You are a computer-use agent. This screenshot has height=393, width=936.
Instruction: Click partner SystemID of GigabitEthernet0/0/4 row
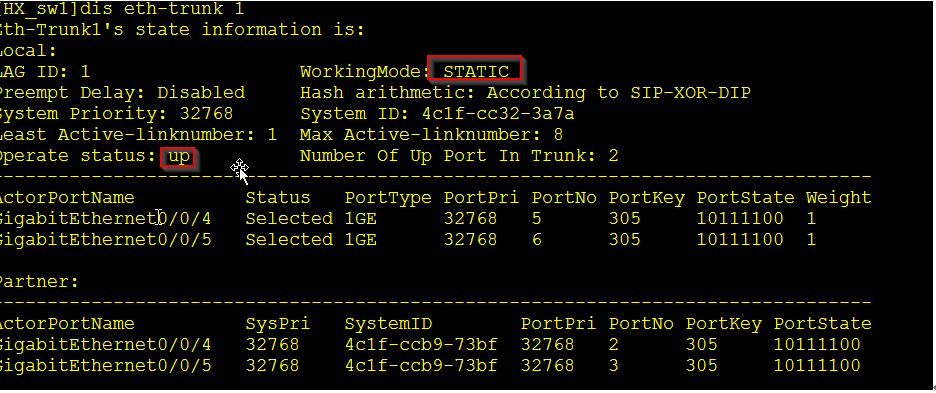click(421, 345)
